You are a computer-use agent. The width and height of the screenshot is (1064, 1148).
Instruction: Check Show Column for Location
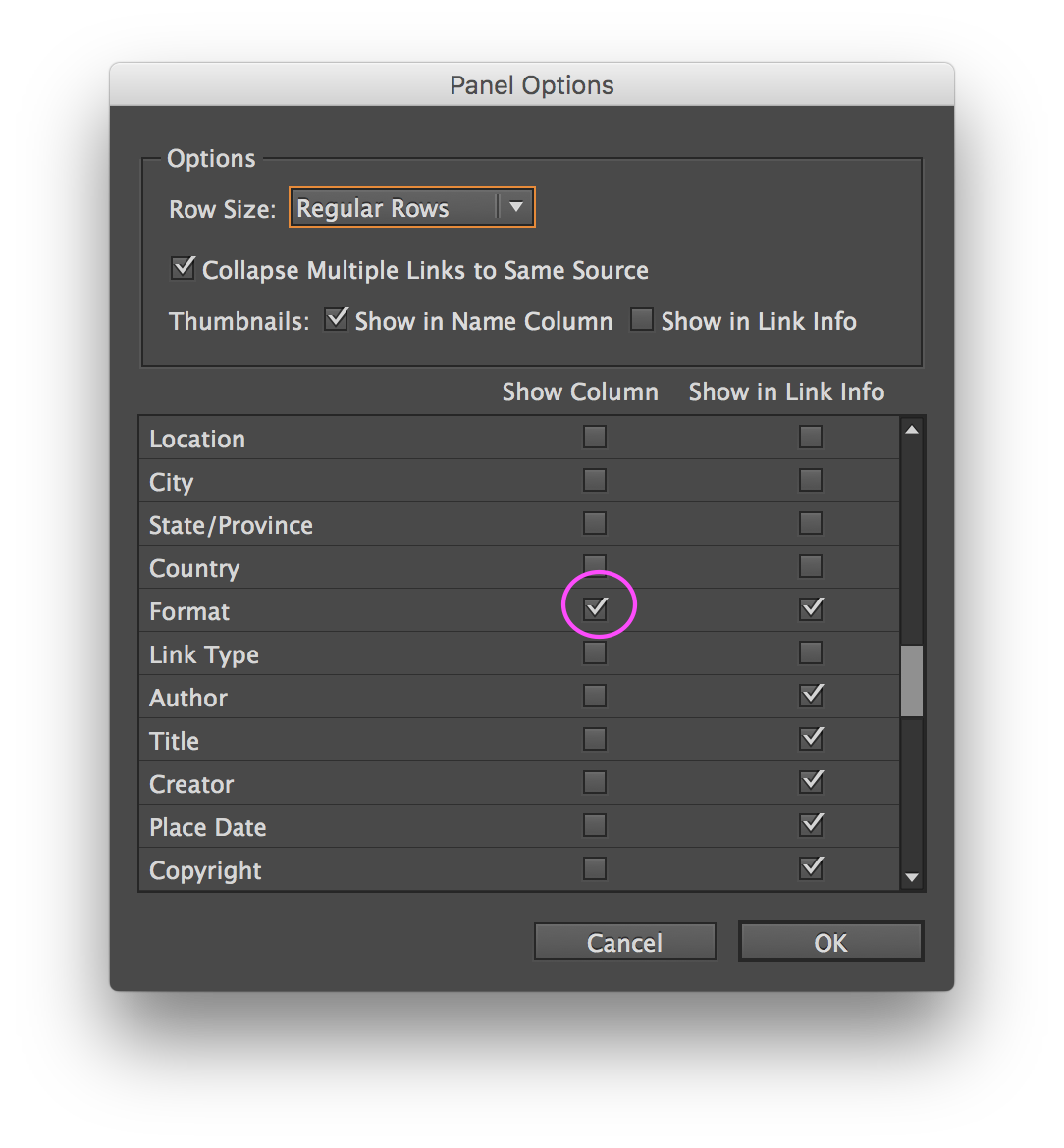point(595,437)
